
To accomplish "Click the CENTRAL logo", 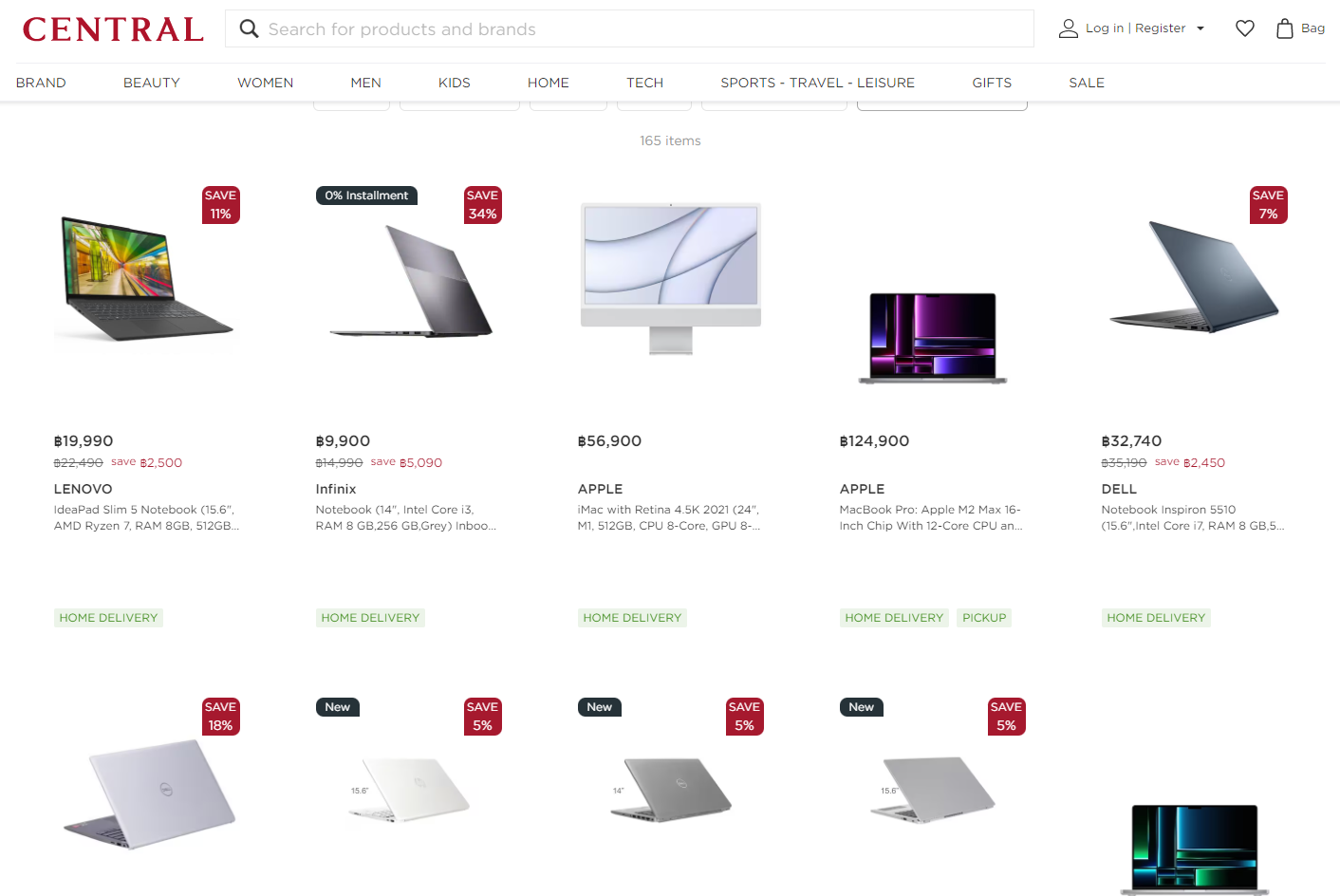I will pos(113,29).
